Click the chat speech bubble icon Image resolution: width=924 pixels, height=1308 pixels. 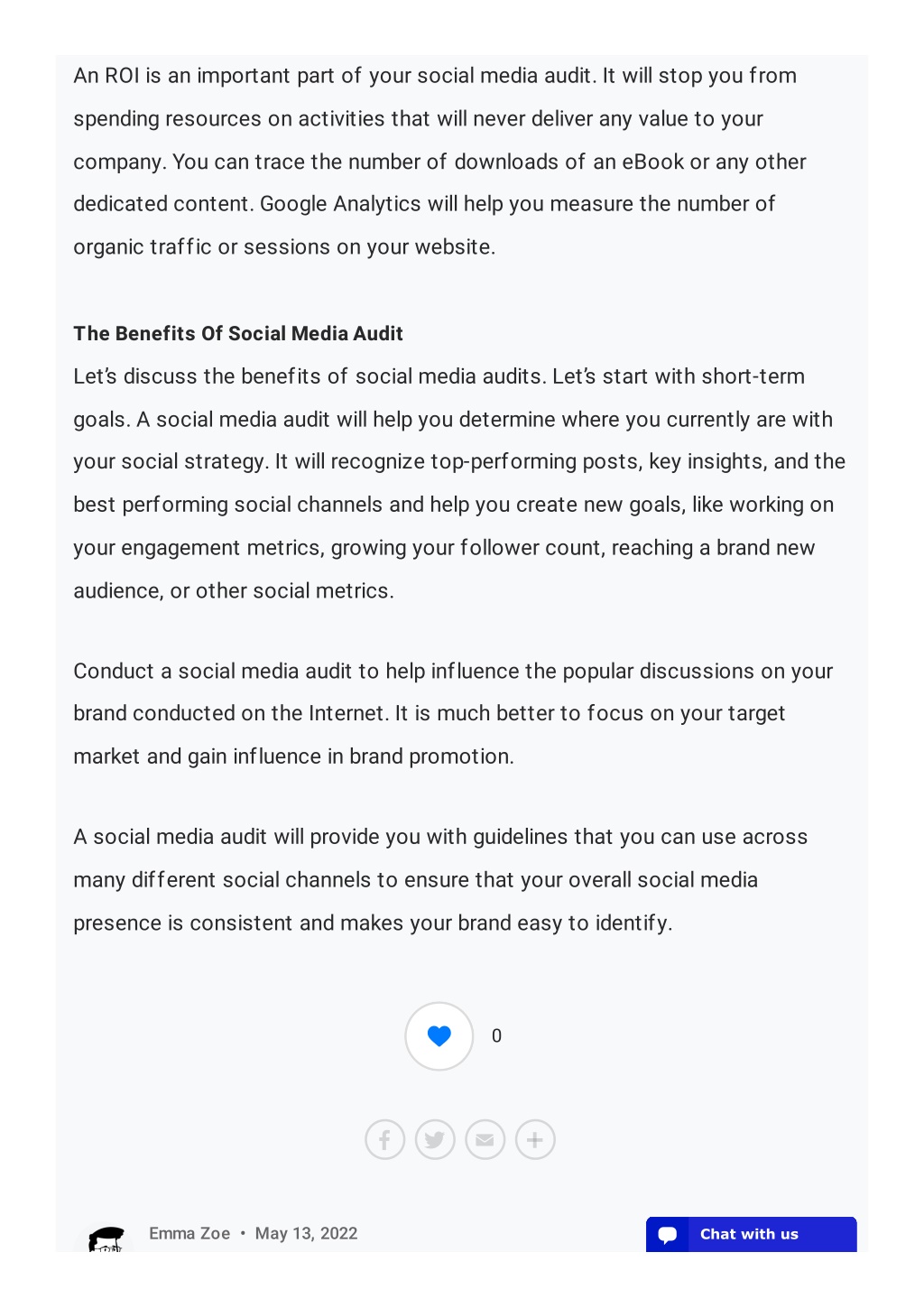668,1235
